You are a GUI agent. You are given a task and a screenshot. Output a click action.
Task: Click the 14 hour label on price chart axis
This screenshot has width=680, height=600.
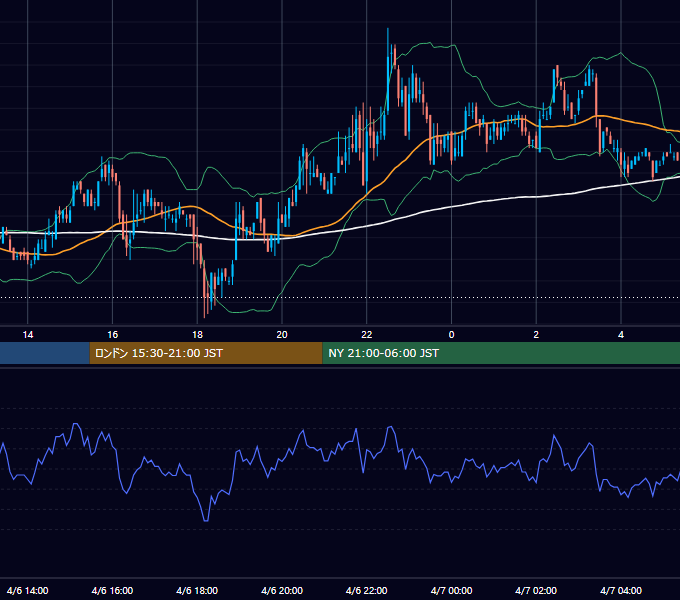(28, 335)
